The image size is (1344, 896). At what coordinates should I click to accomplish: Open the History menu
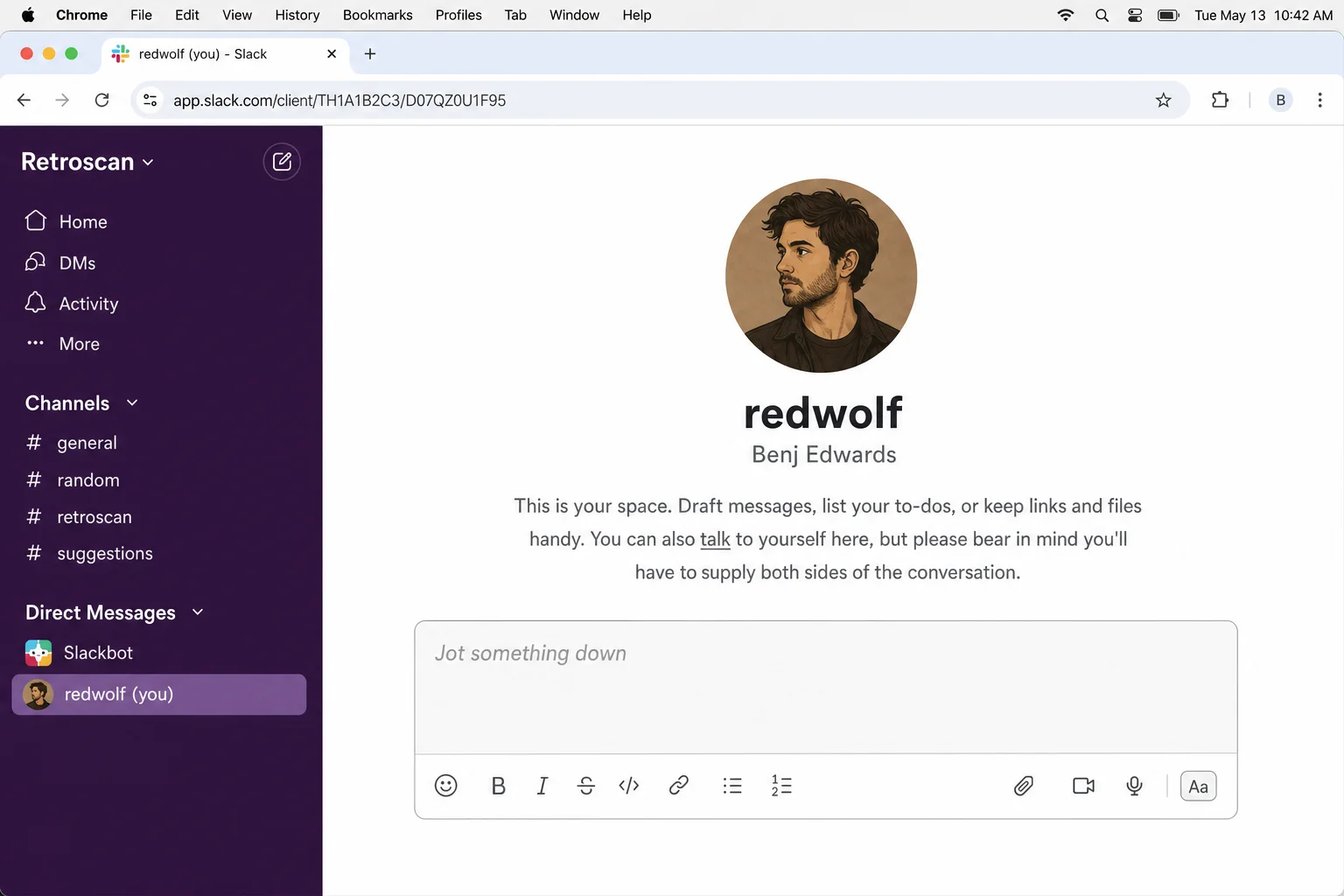[297, 15]
